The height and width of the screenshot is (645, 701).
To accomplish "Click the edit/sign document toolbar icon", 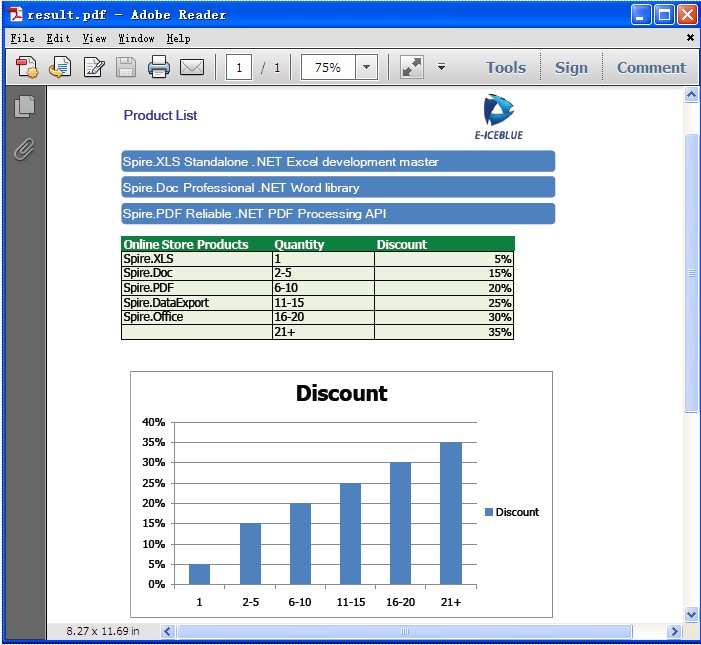I will (x=94, y=67).
